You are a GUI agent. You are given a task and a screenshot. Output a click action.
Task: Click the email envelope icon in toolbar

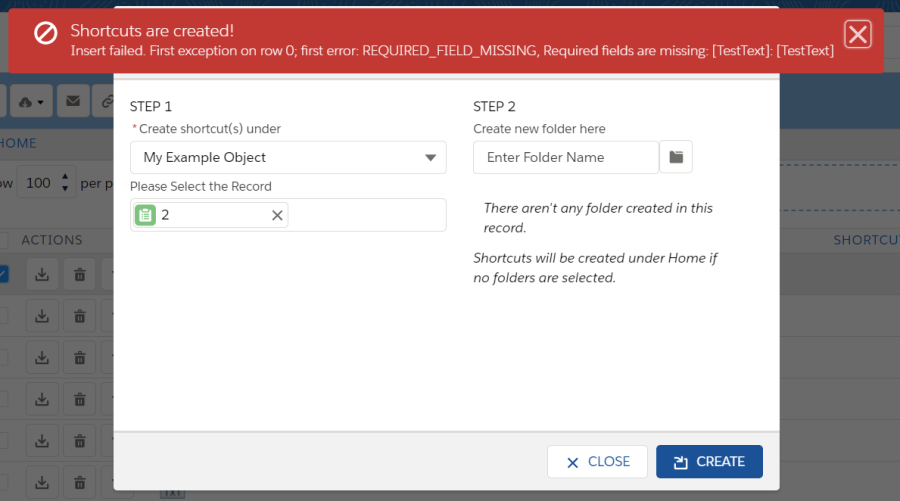point(72,101)
